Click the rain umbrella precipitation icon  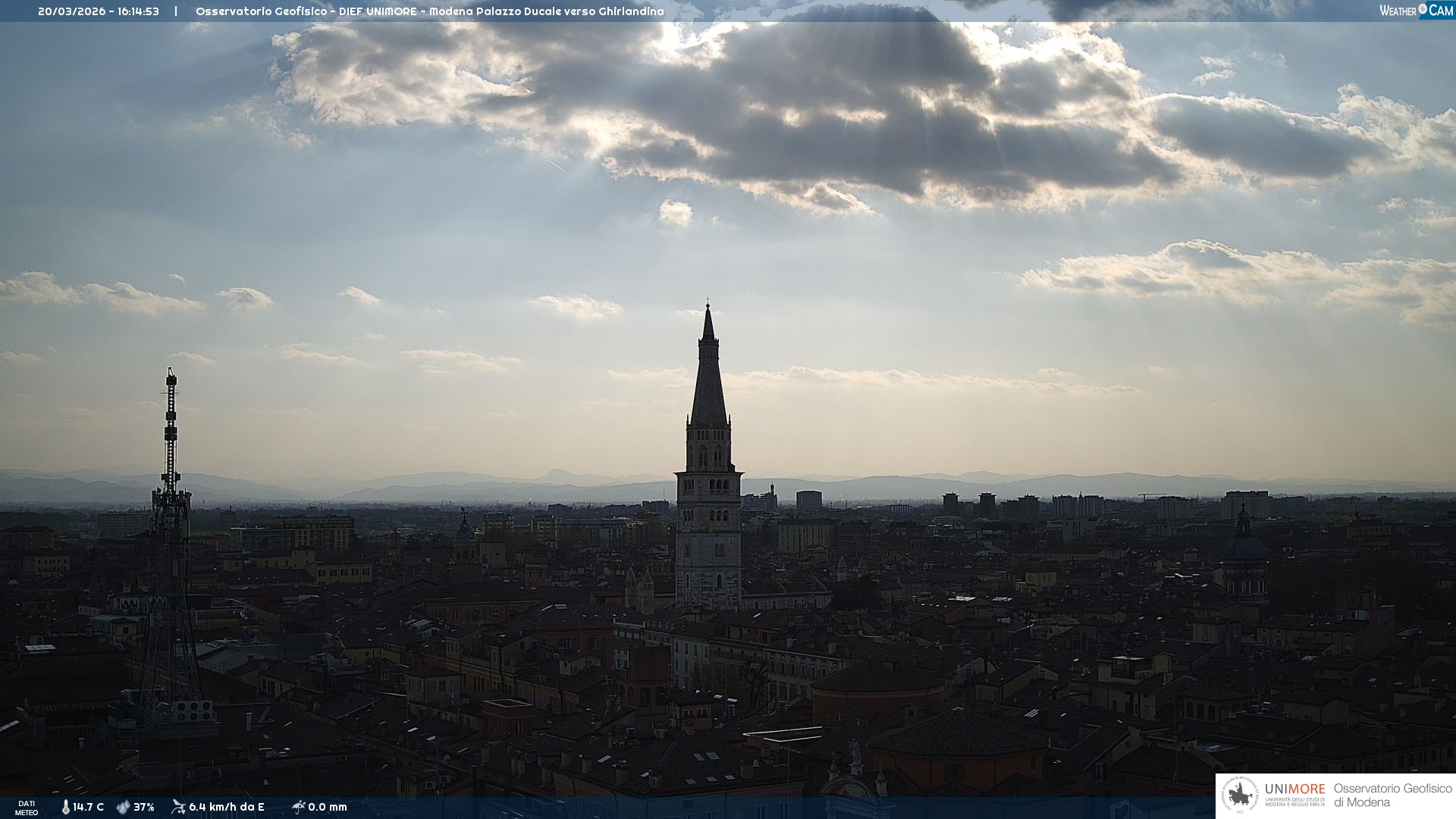click(298, 807)
